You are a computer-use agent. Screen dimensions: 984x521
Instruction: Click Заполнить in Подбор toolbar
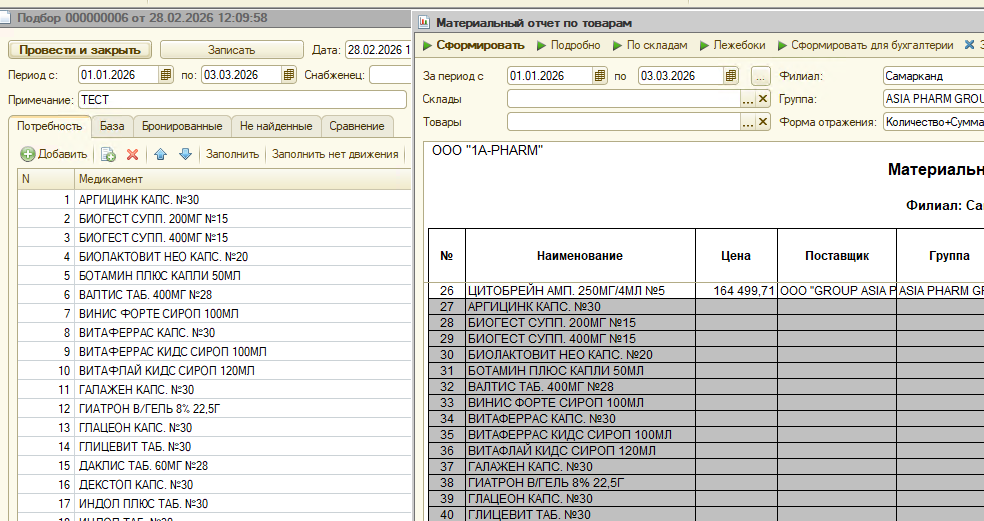tap(232, 154)
